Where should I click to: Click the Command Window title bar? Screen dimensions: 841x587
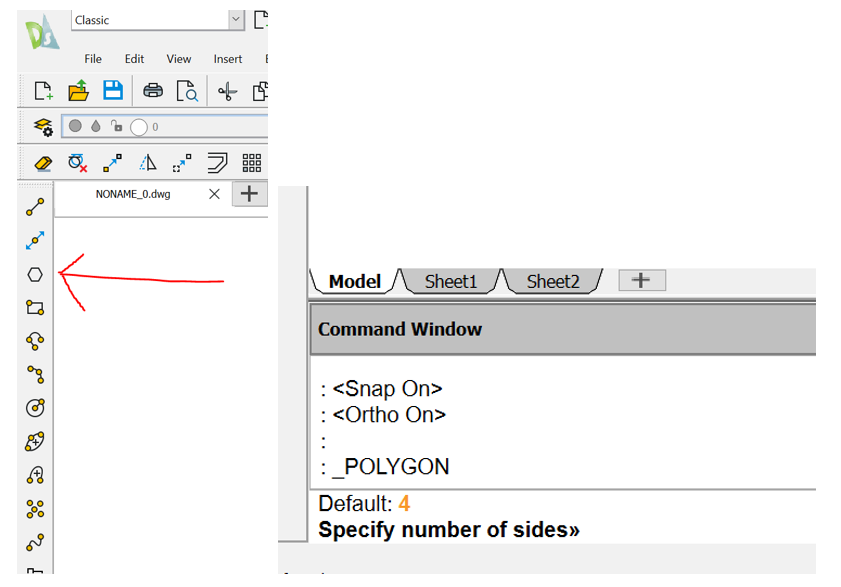coord(563,329)
